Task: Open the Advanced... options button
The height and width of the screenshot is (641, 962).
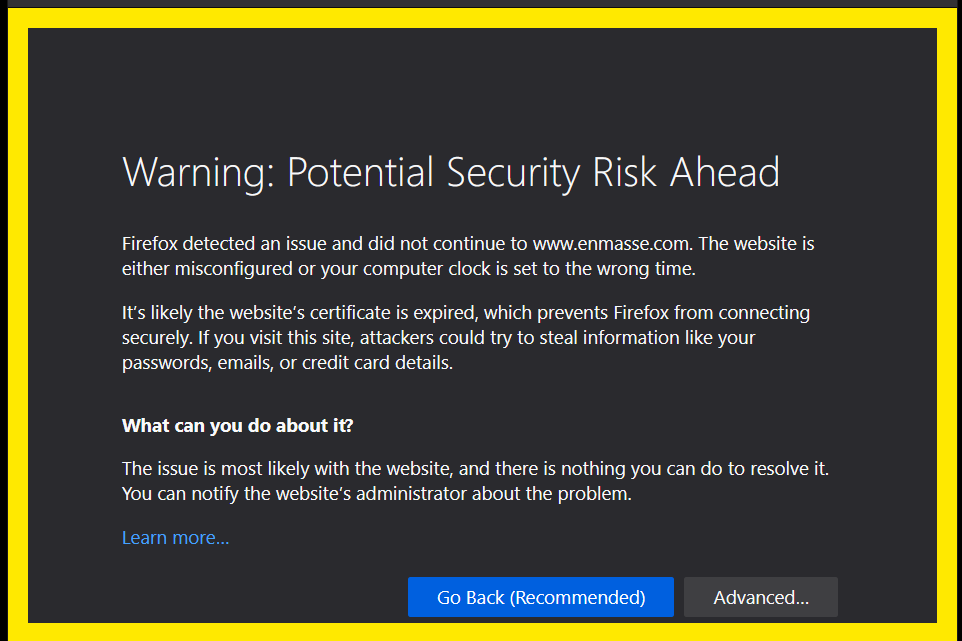Action: coord(760,597)
